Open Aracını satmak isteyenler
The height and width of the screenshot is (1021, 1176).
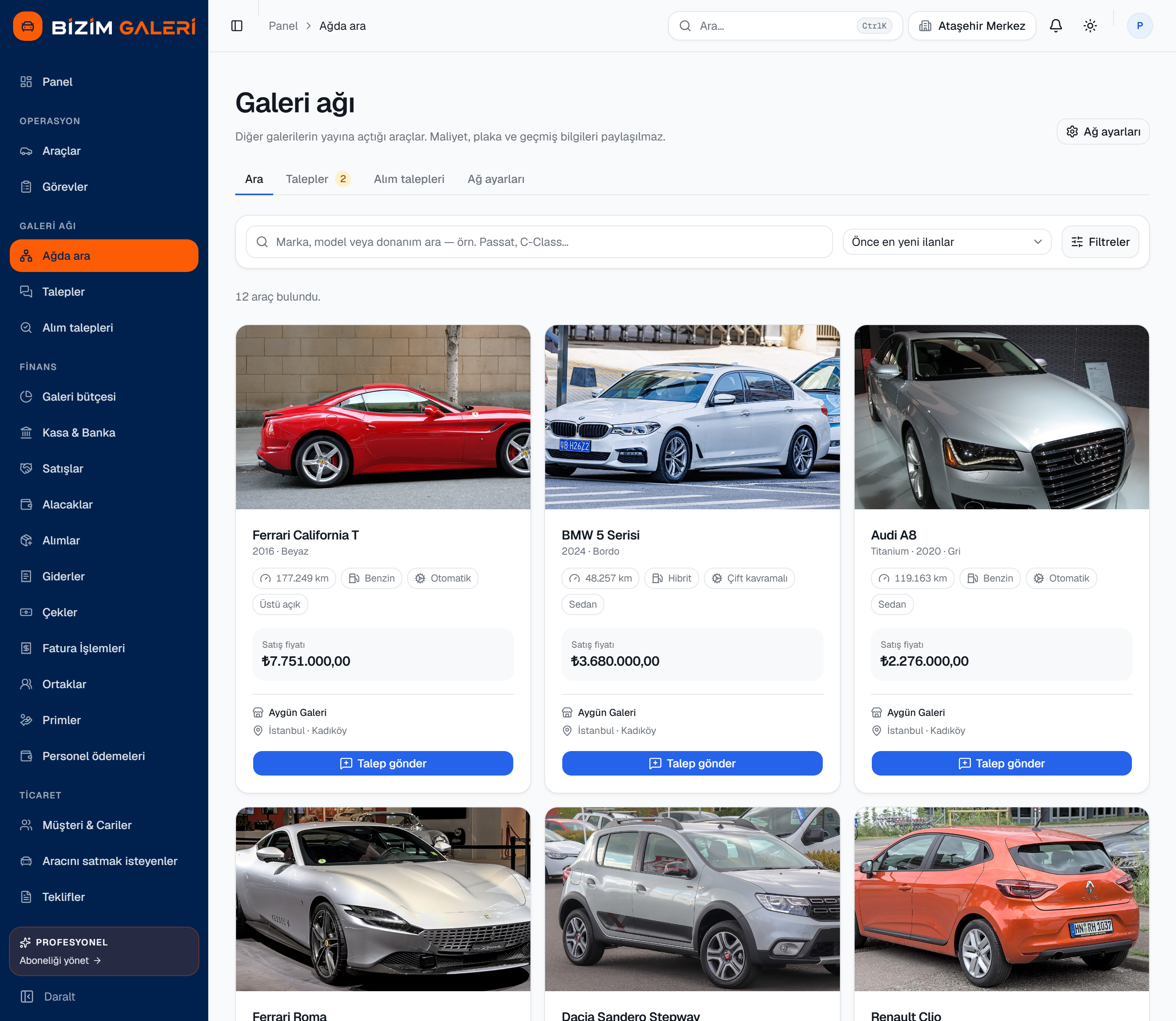coord(104,861)
